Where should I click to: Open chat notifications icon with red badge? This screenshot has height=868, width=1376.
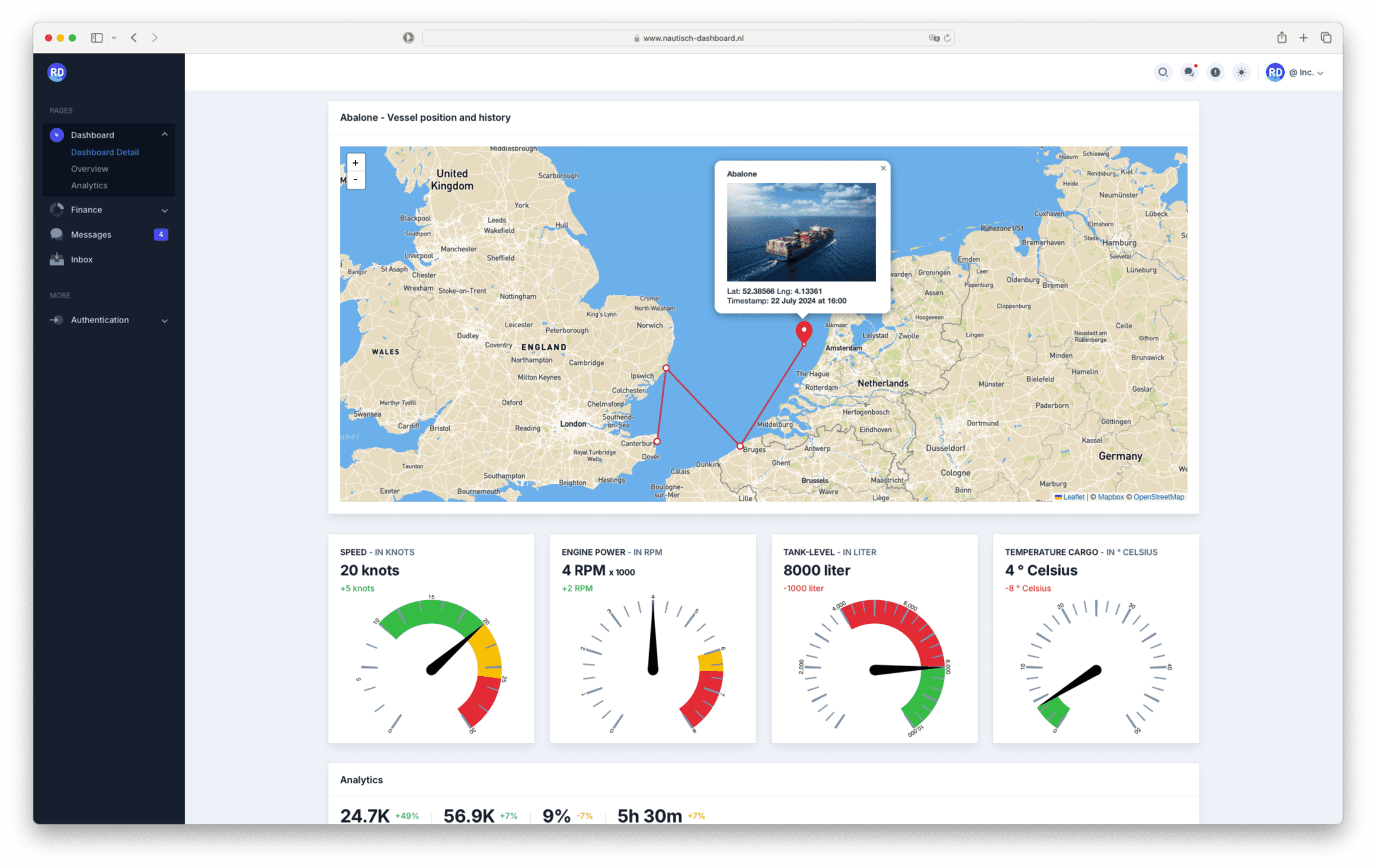pyautogui.click(x=1189, y=72)
